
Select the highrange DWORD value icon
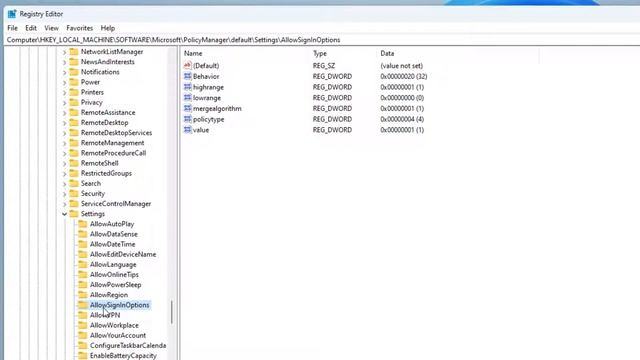tap(187, 87)
